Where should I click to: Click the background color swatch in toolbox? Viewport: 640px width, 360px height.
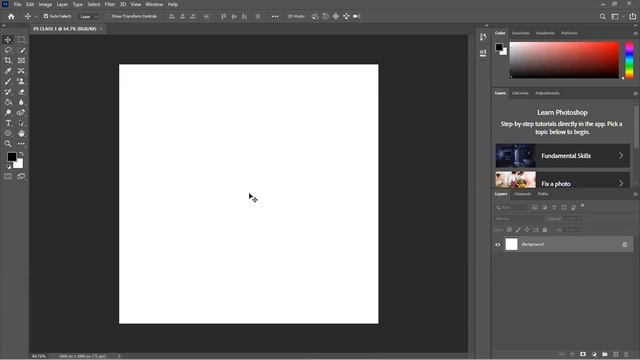19,164
